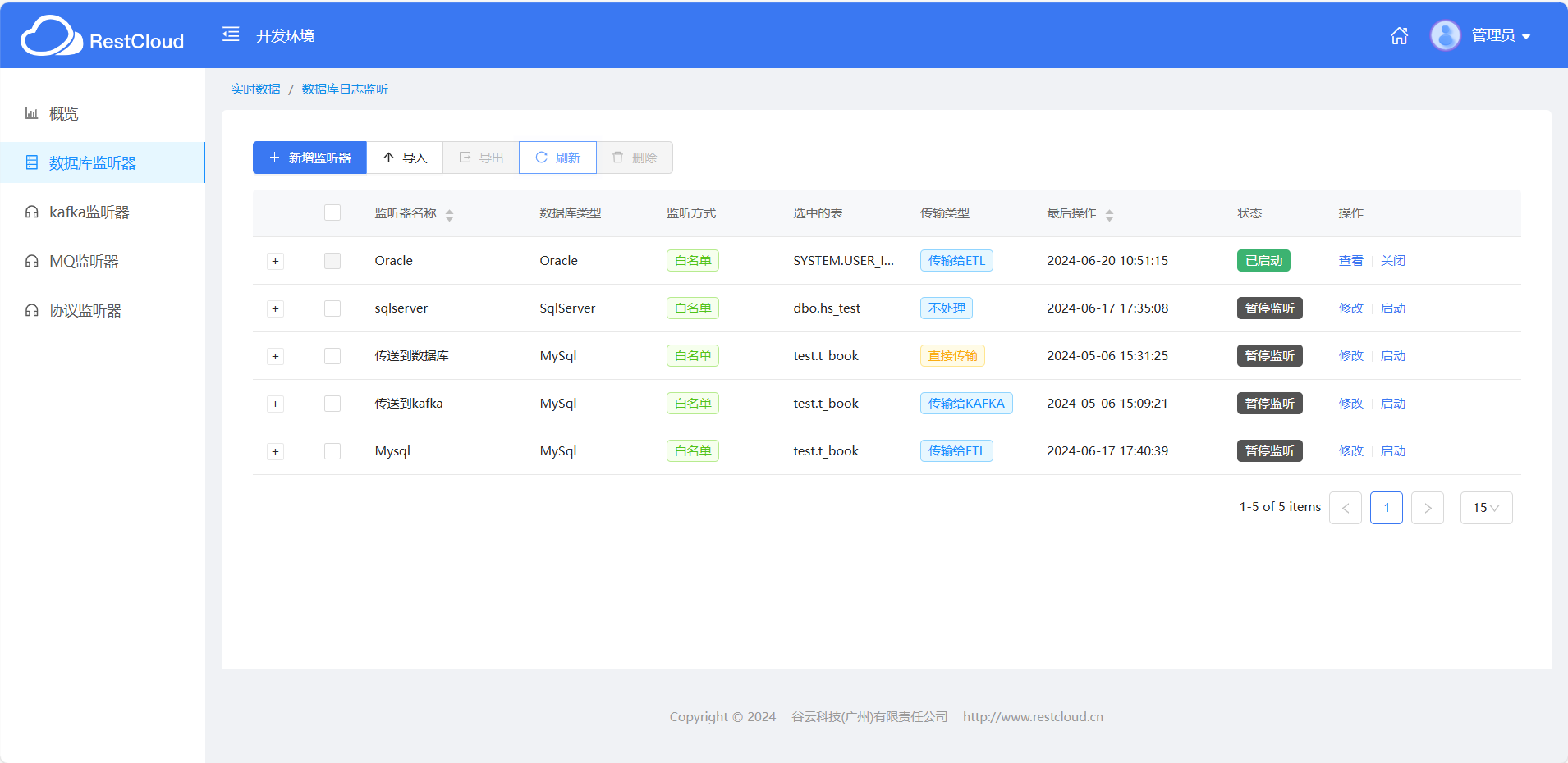This screenshot has height=763, width=1568.
Task: Open kafka监听器 in the sidebar
Action: point(103,212)
